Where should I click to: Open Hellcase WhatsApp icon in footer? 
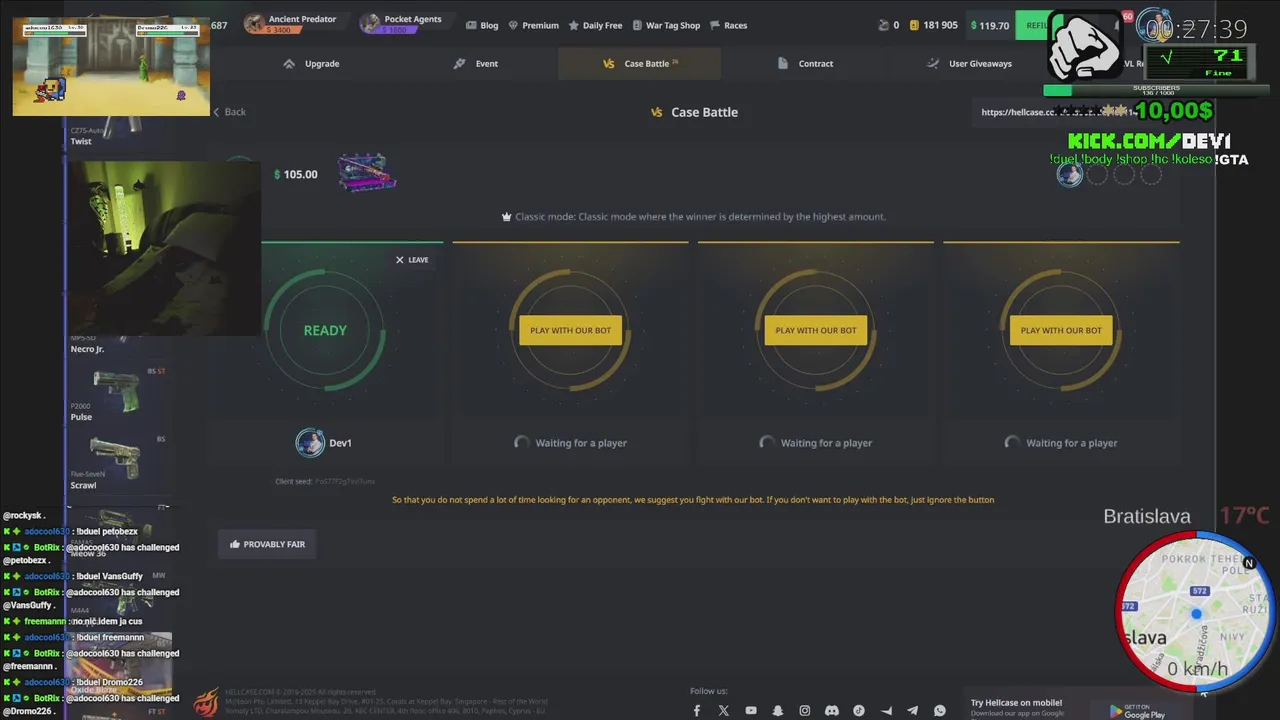coord(940,711)
